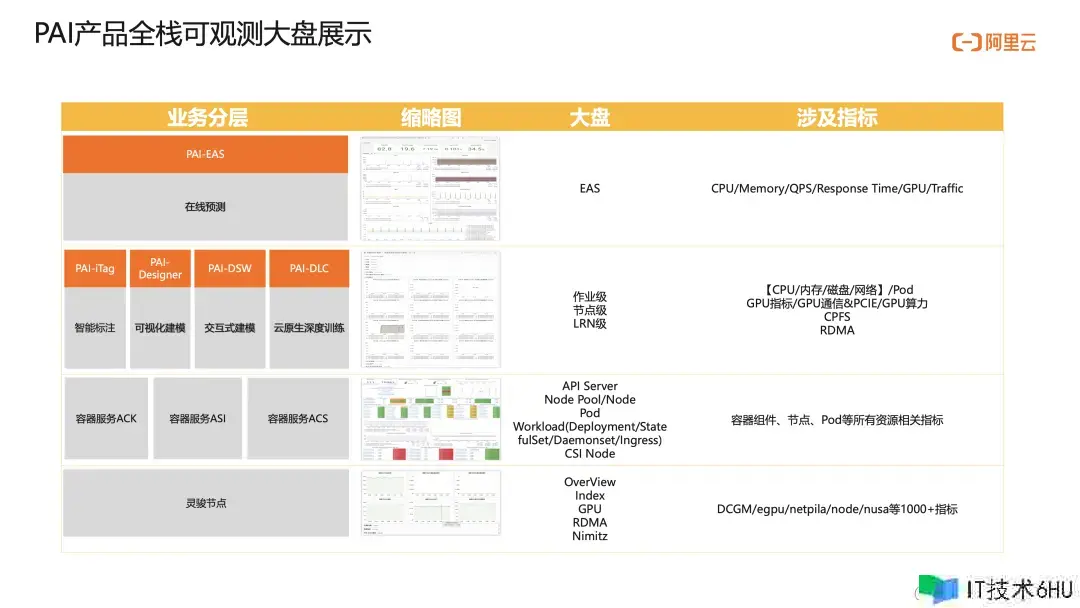Select the 涉及指标 column header
Screen dimensions: 1080x608
[x=837, y=118]
